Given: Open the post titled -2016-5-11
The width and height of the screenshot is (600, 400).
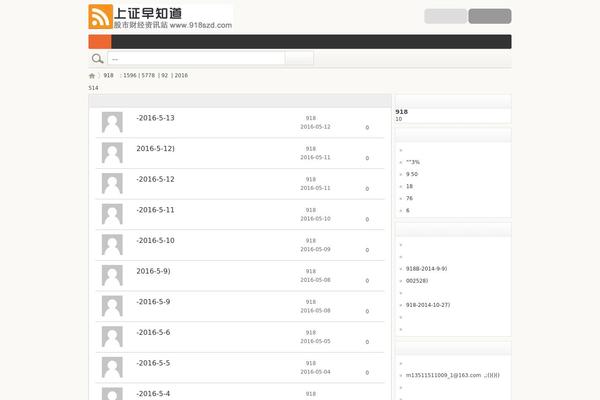Looking at the screenshot, I should click(155, 210).
